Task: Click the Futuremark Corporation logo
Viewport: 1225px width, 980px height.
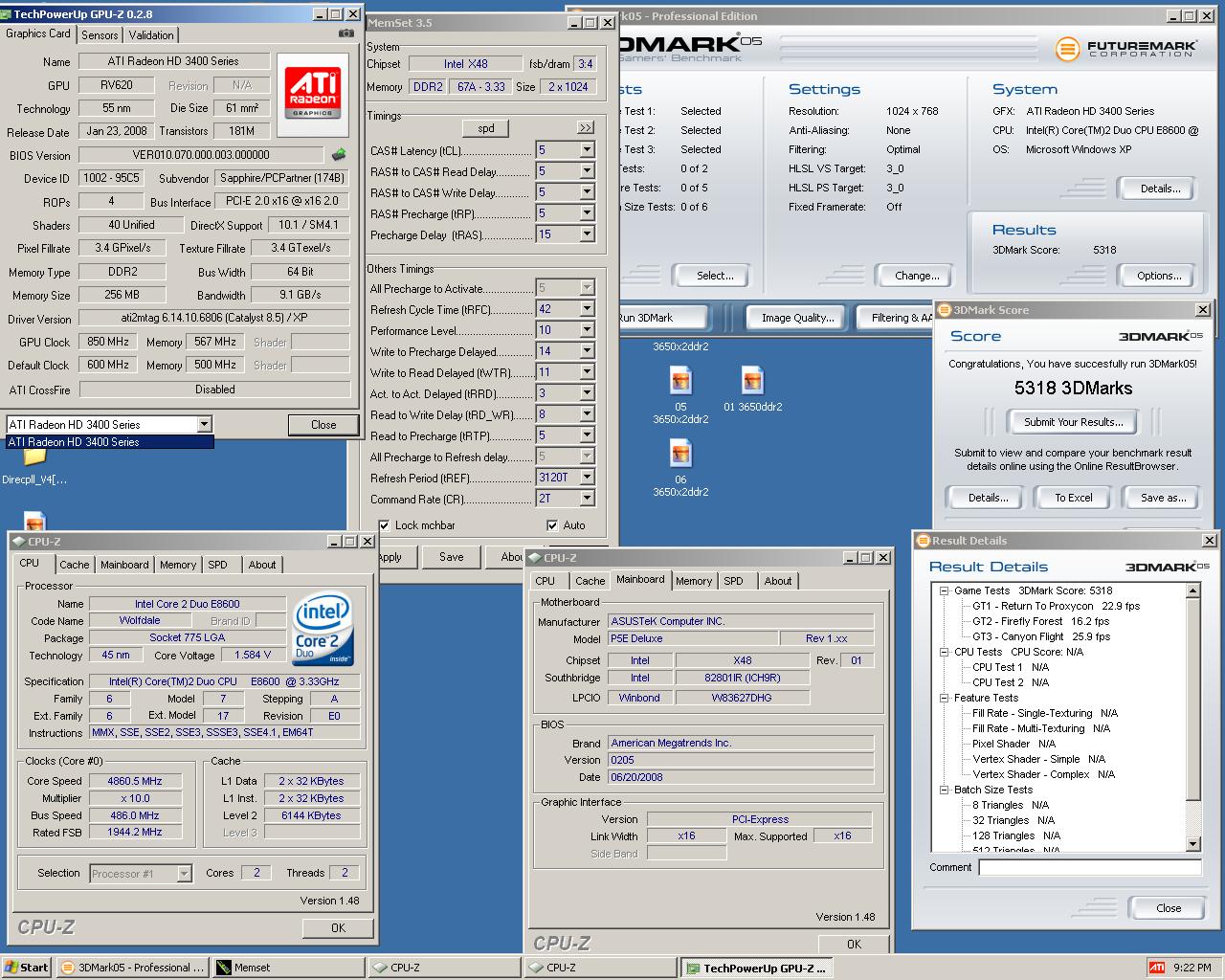Action: 1125,47
